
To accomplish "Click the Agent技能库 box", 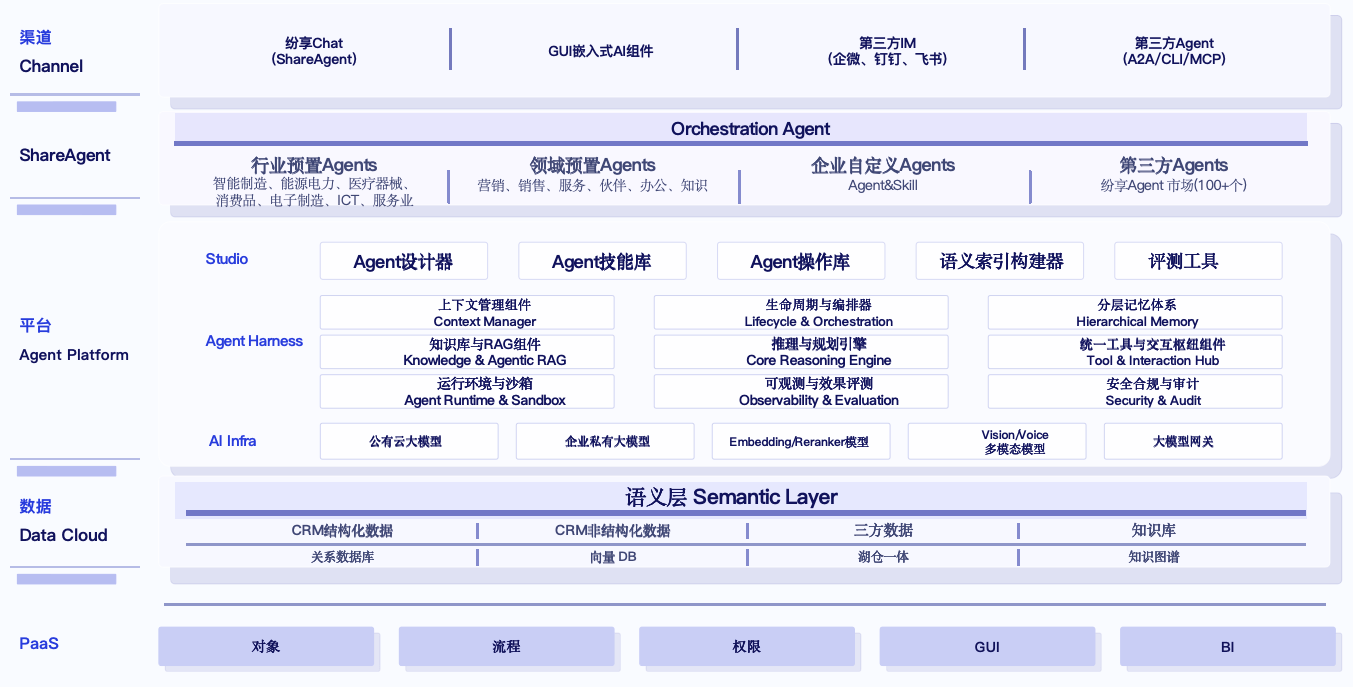I will pos(602,261).
